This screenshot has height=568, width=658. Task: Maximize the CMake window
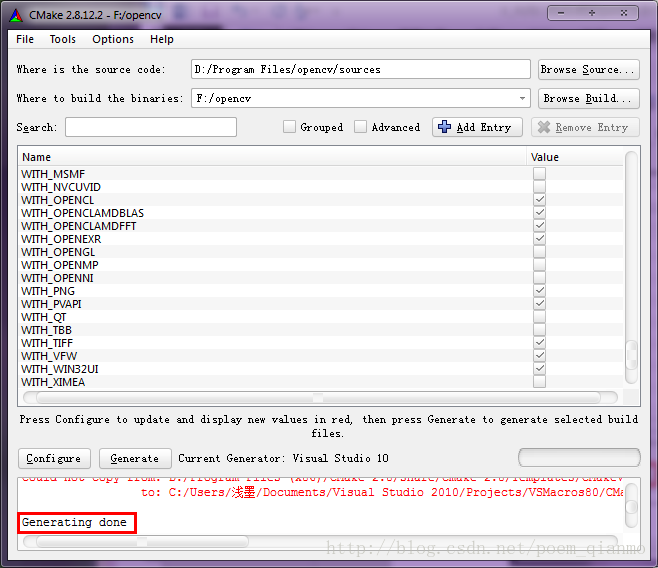pos(592,13)
